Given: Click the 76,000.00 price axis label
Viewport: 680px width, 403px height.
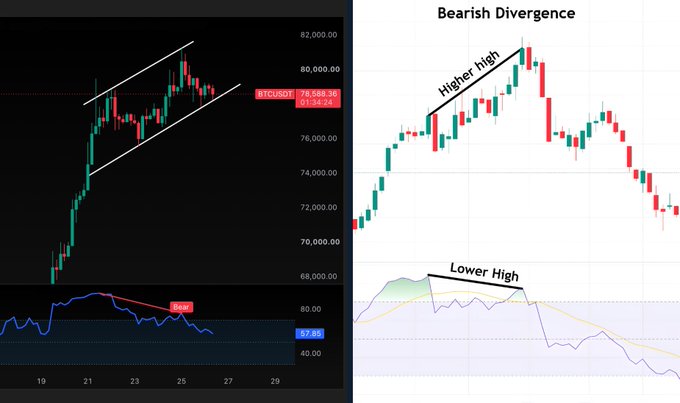Looking at the screenshot, I should tap(319, 138).
